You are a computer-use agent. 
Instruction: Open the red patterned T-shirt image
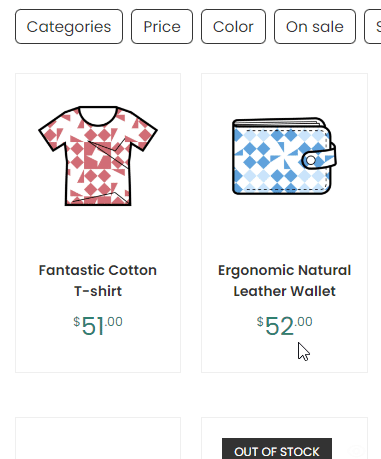pyautogui.click(x=98, y=156)
